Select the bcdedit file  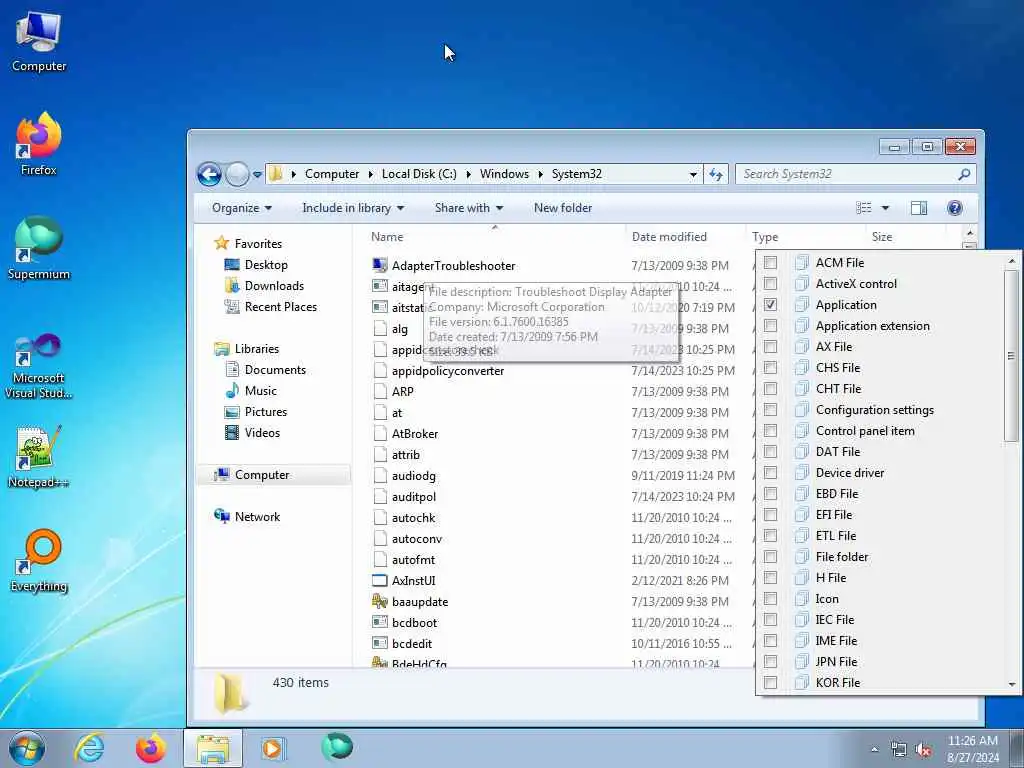[411, 643]
